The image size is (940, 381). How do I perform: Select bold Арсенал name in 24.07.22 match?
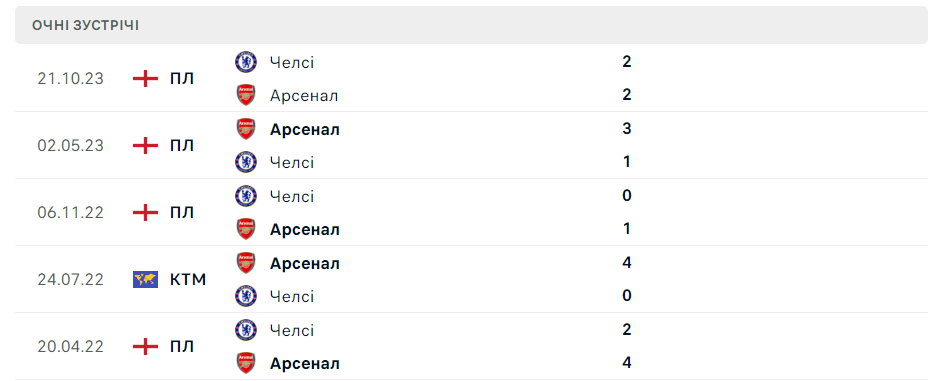tap(305, 264)
